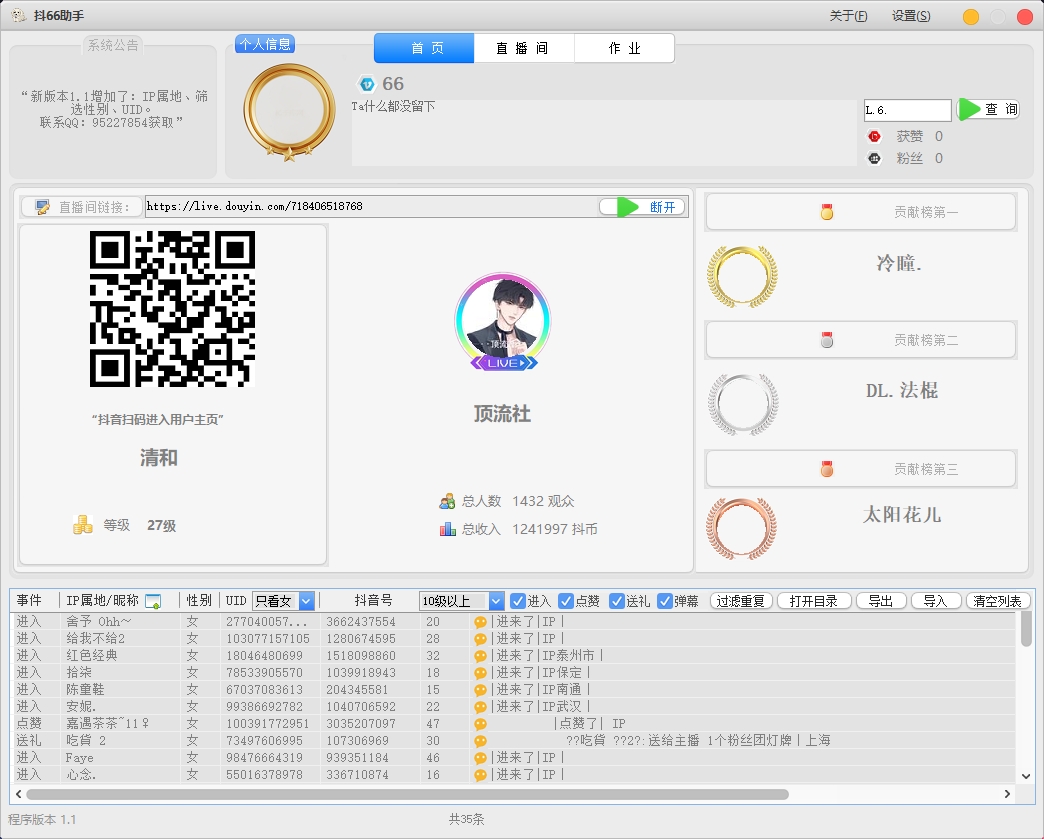This screenshot has width=1044, height=839.
Task: Click inside the streamer name input field
Action: [x=906, y=110]
